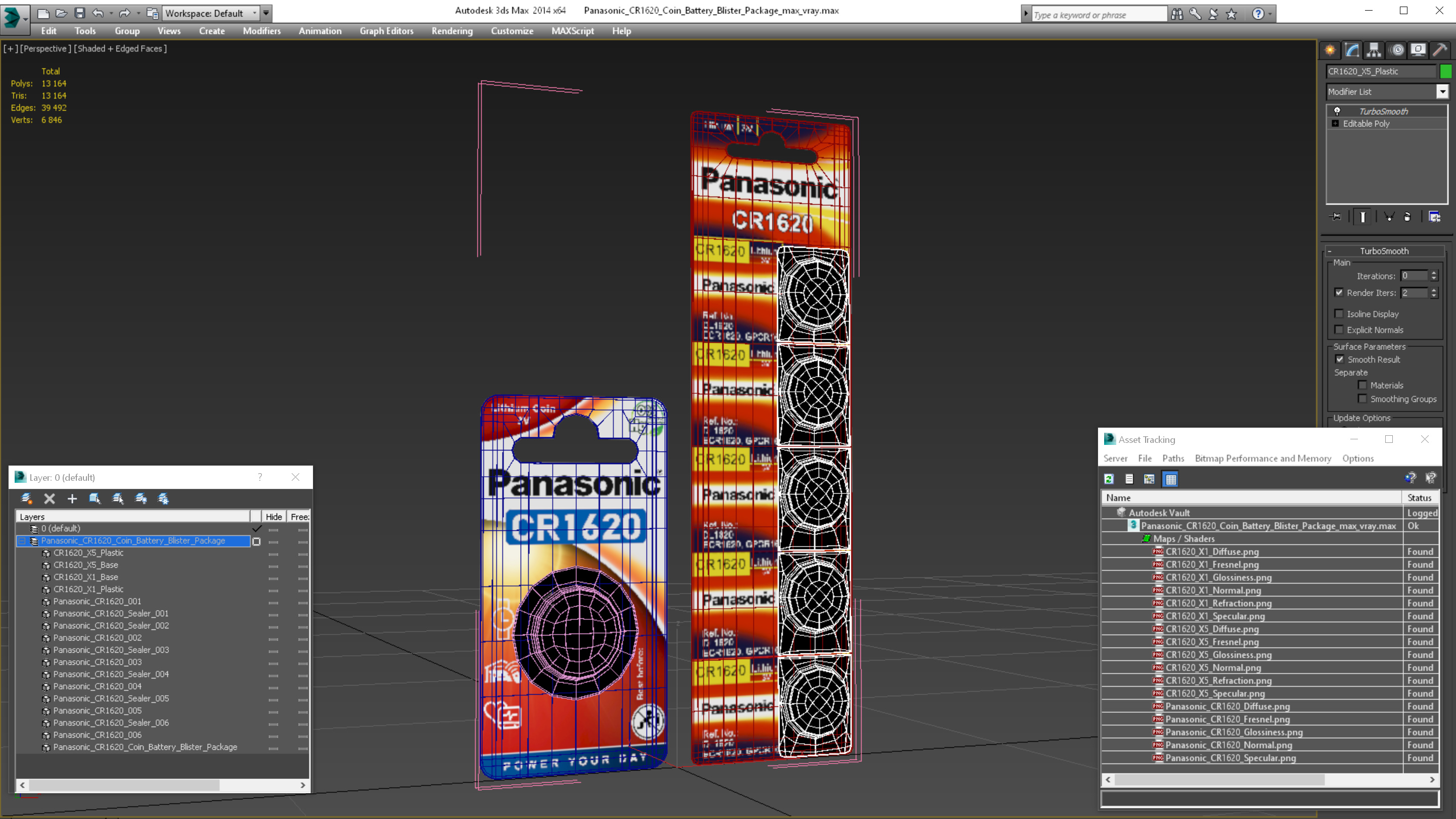Toggle the Render Iters checkbox

[x=1339, y=292]
